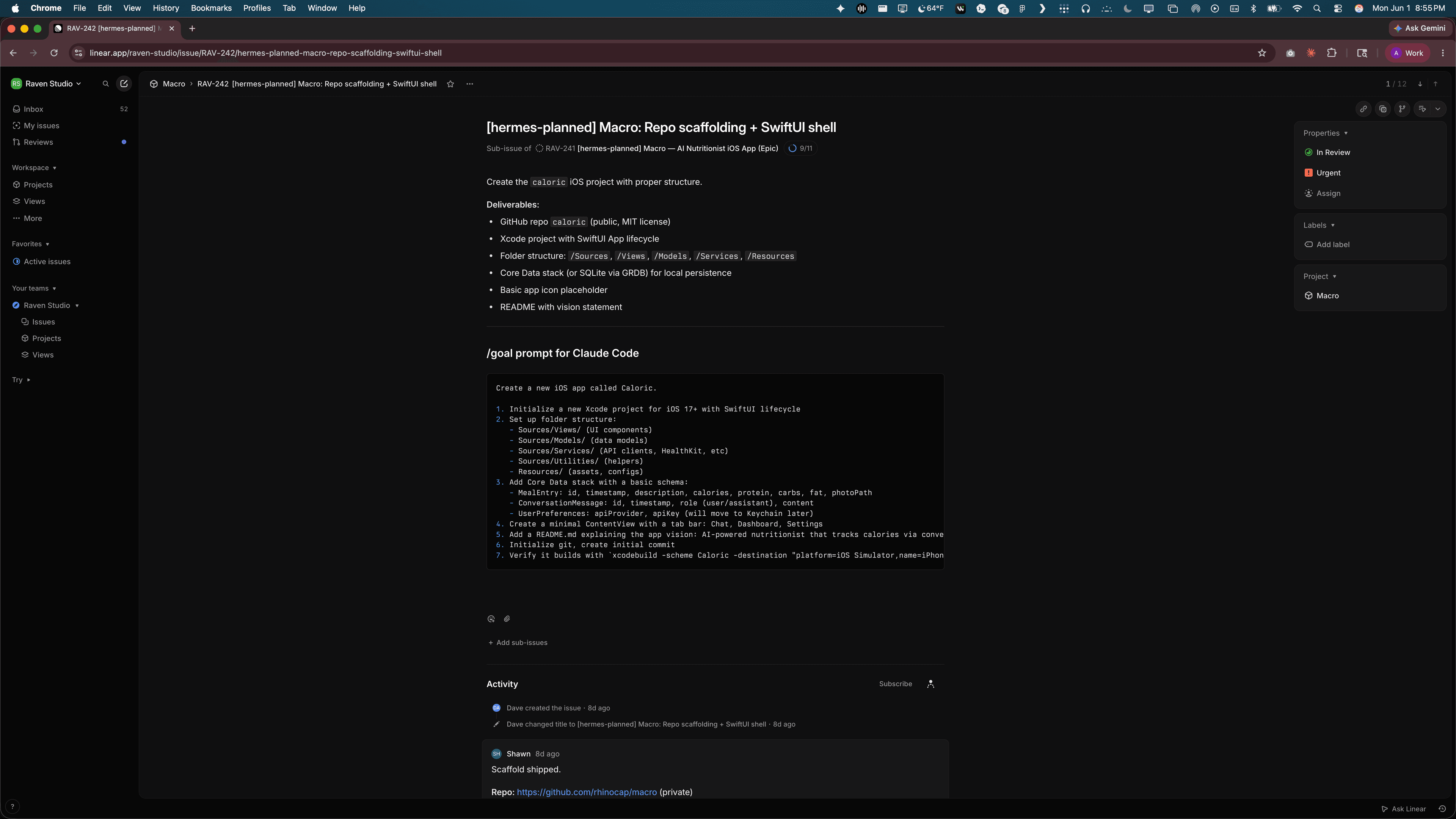The image size is (1456, 819).
Task: Collapse the Project panel header
Action: (1320, 276)
